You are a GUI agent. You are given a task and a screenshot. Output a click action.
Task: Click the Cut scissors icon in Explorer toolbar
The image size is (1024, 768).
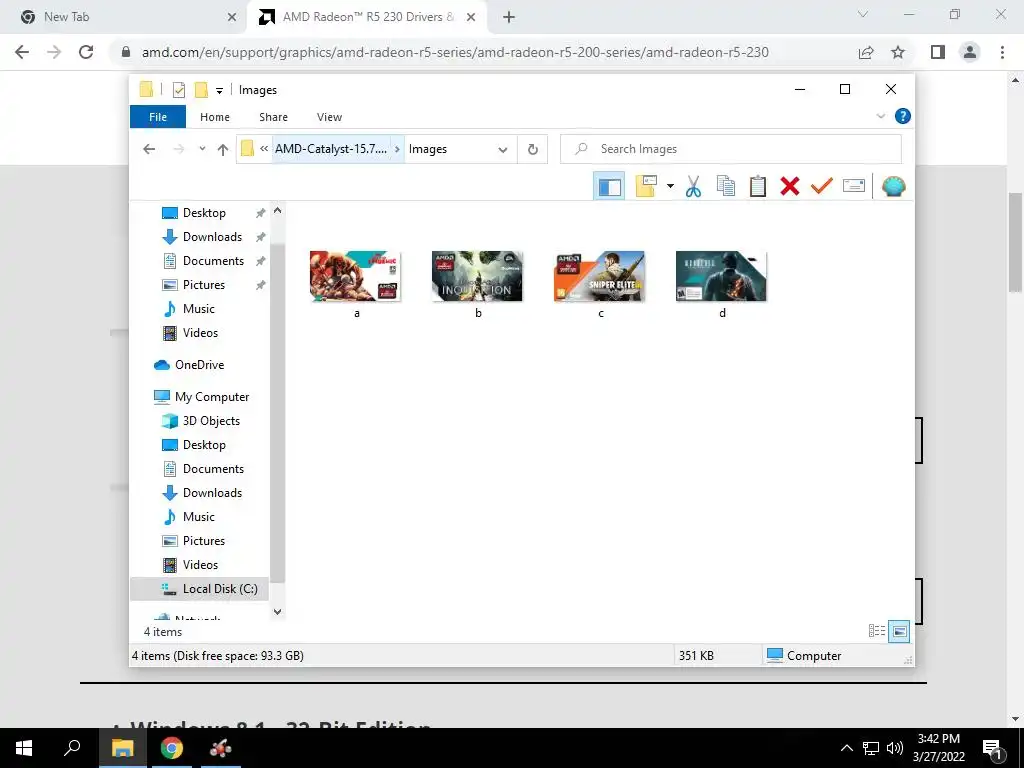[693, 187]
